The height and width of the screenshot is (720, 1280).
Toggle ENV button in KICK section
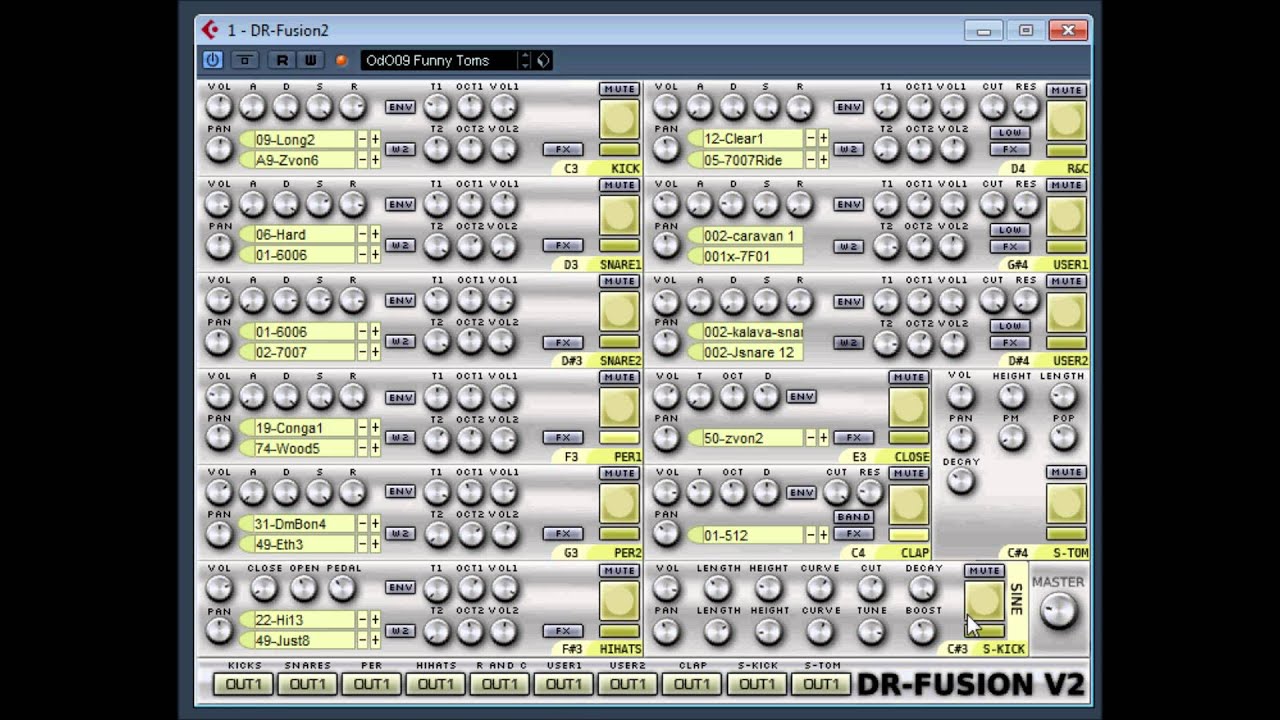400,107
